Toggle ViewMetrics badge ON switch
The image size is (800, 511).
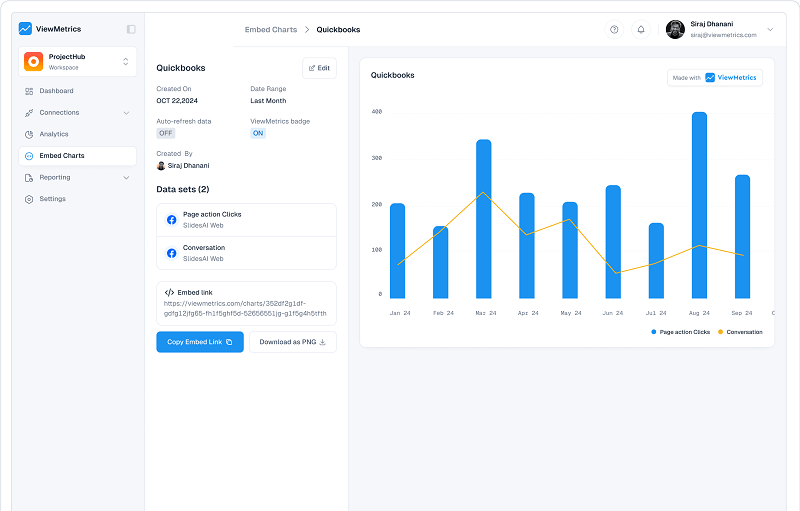click(258, 133)
